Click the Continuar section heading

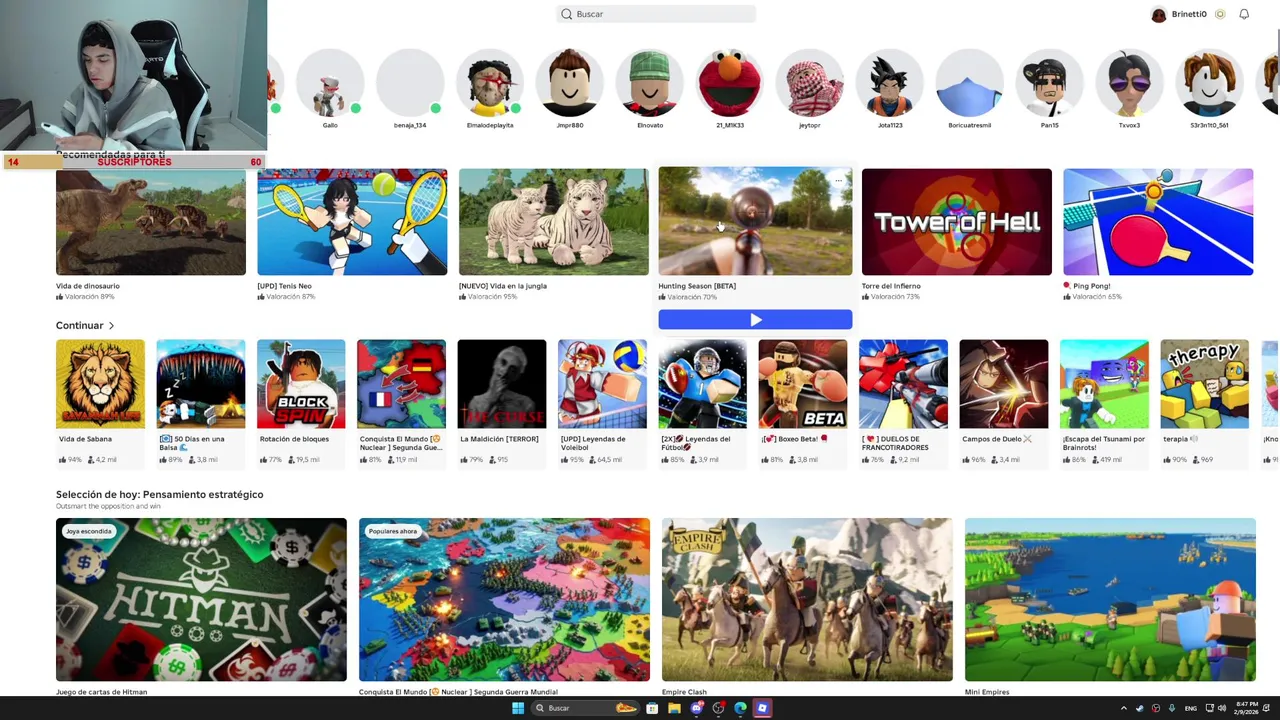[80, 325]
